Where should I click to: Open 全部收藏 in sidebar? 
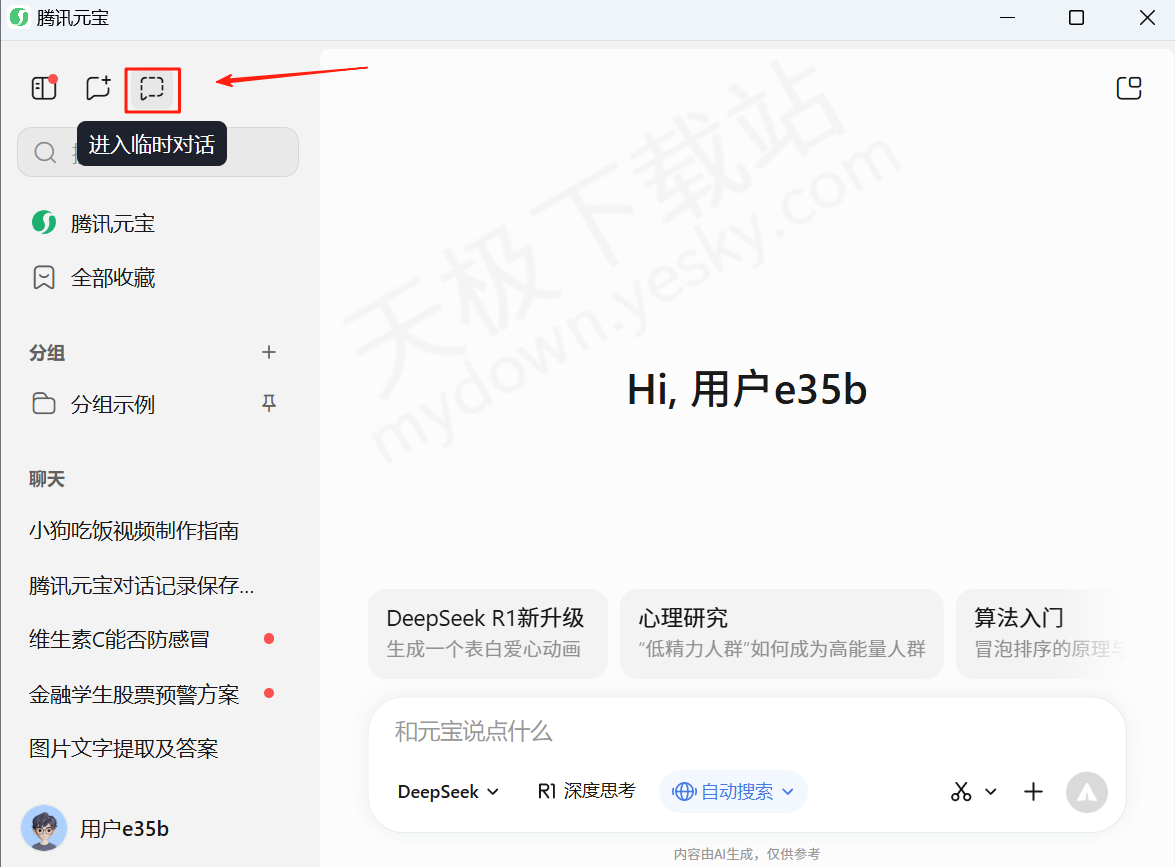click(x=112, y=278)
